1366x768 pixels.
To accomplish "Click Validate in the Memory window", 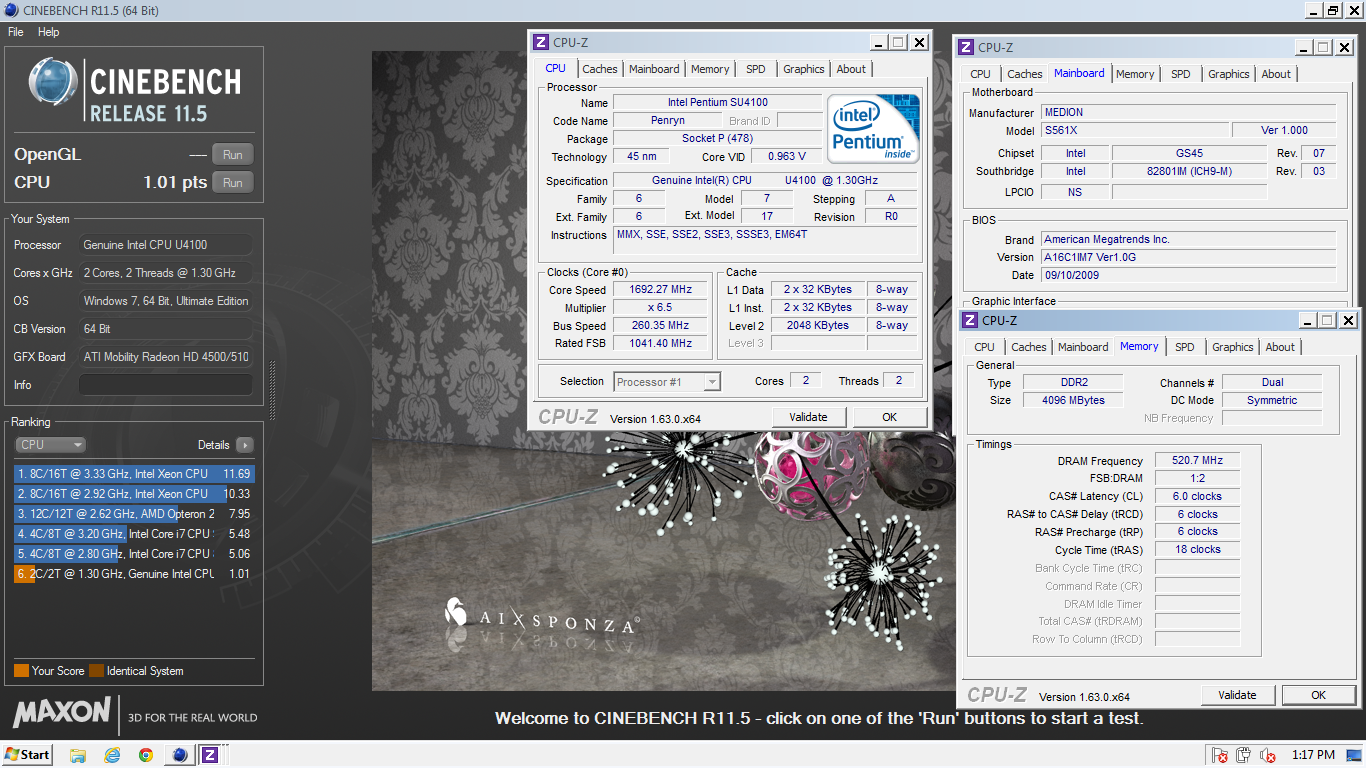I will point(1237,695).
